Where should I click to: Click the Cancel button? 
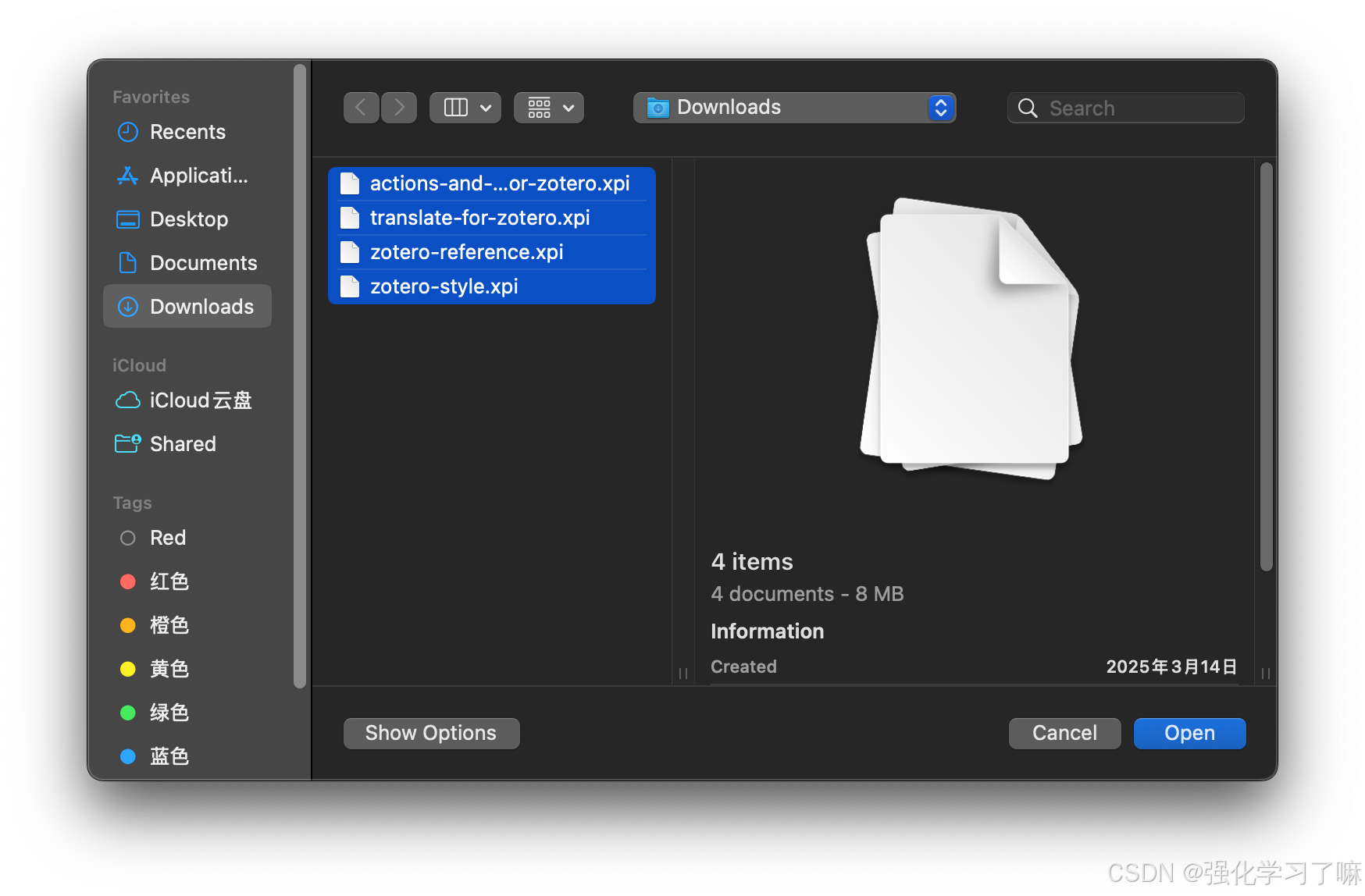click(1064, 734)
